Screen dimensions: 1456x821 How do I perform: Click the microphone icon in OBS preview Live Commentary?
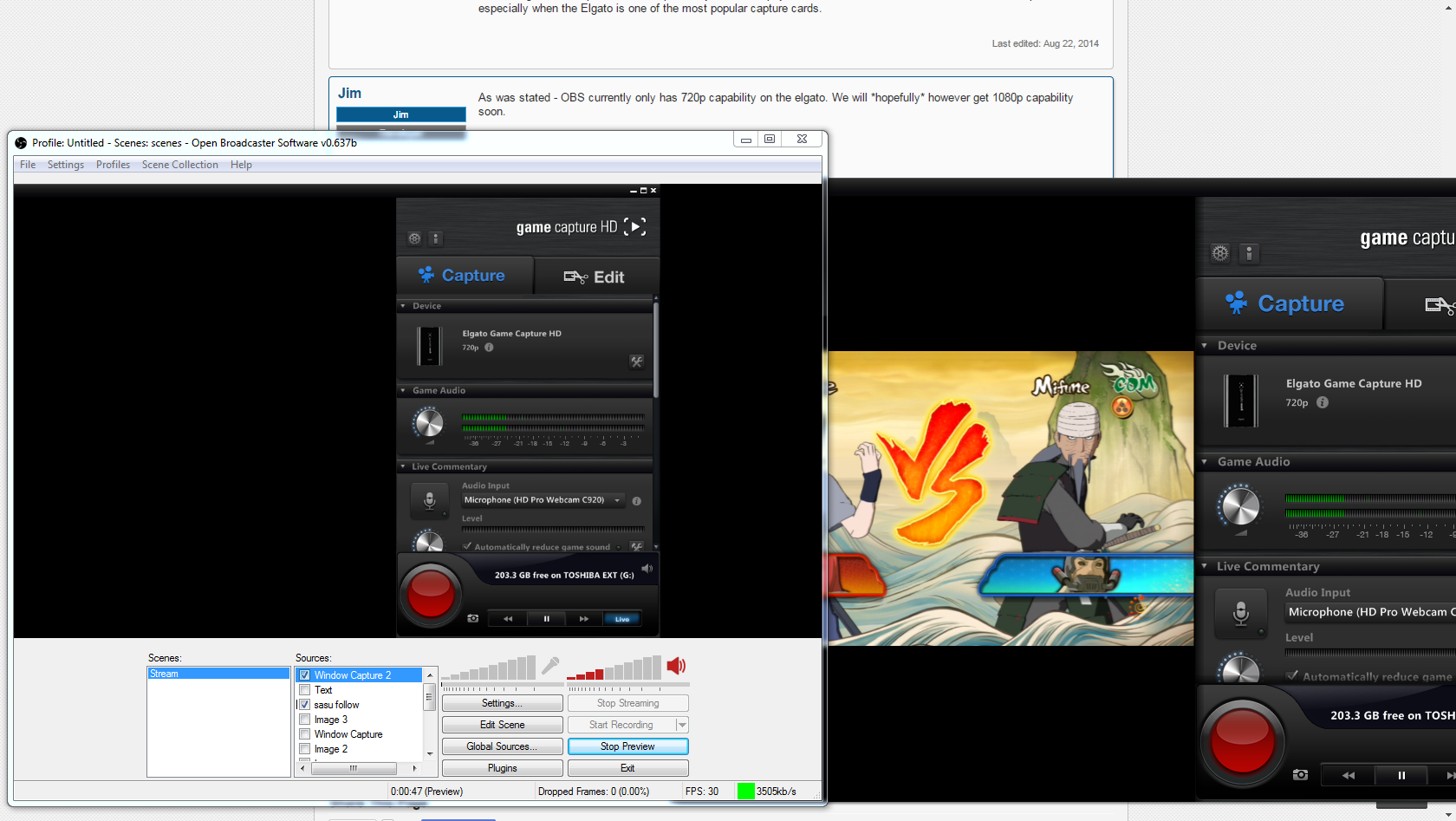point(429,500)
